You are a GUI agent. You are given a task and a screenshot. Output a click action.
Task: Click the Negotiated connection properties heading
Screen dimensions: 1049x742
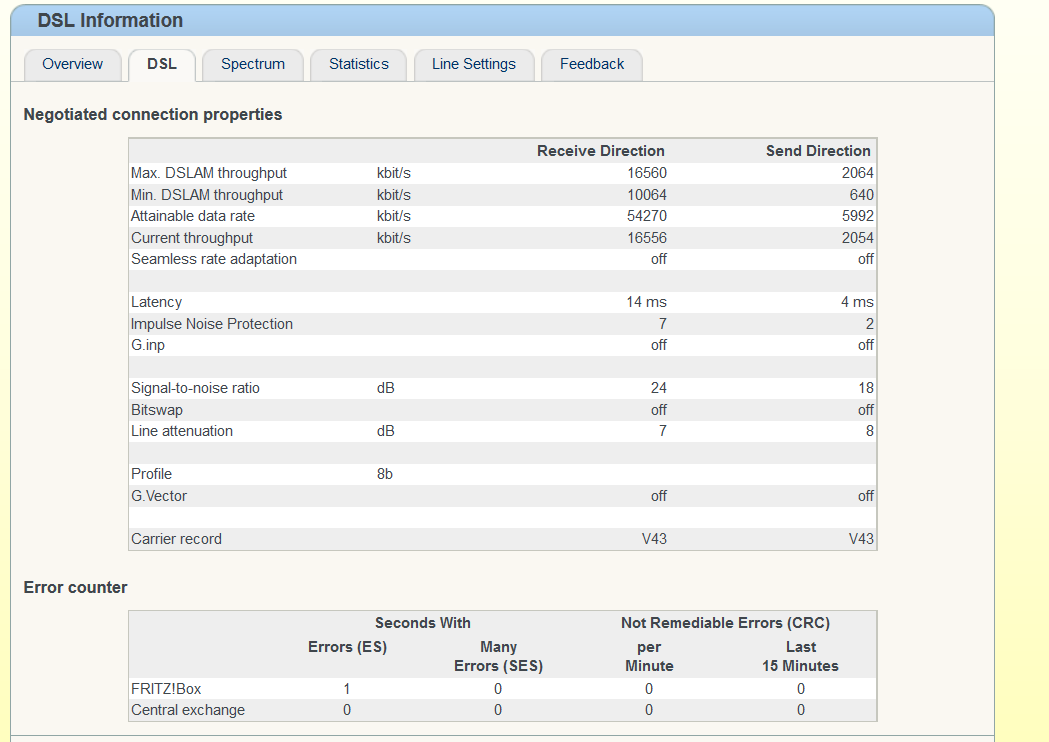point(153,115)
